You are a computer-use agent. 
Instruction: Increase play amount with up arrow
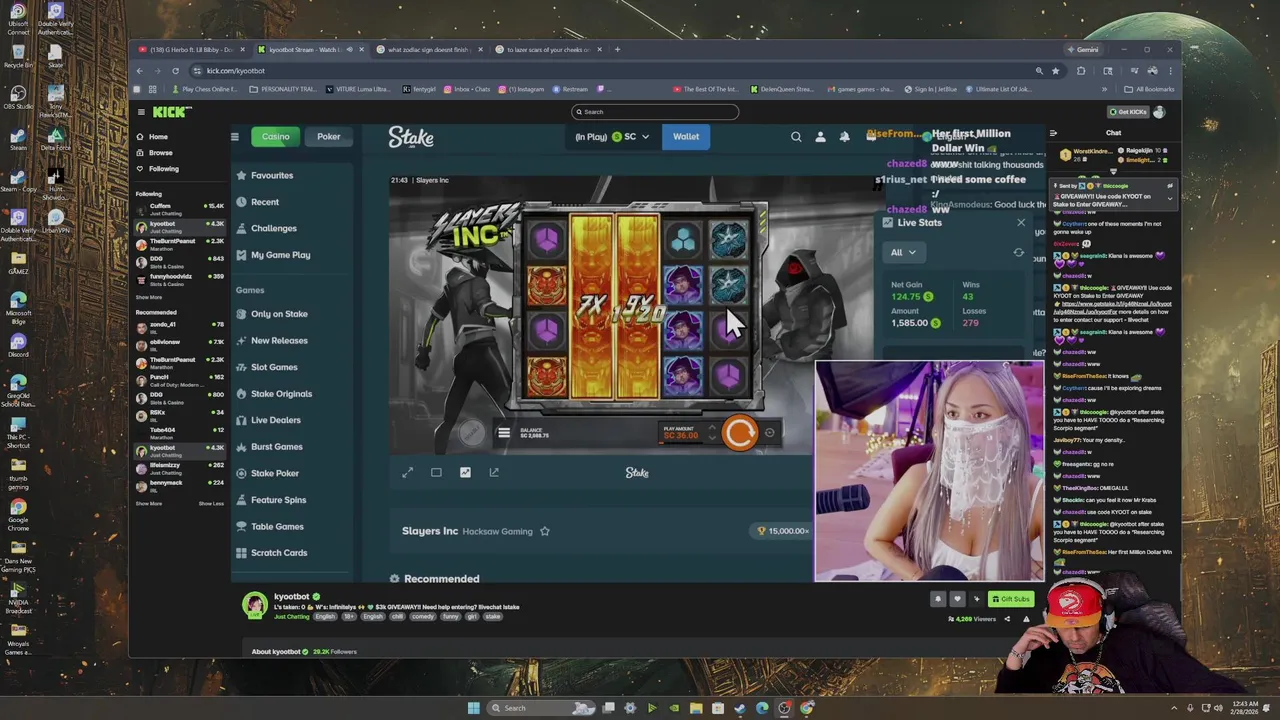click(712, 429)
